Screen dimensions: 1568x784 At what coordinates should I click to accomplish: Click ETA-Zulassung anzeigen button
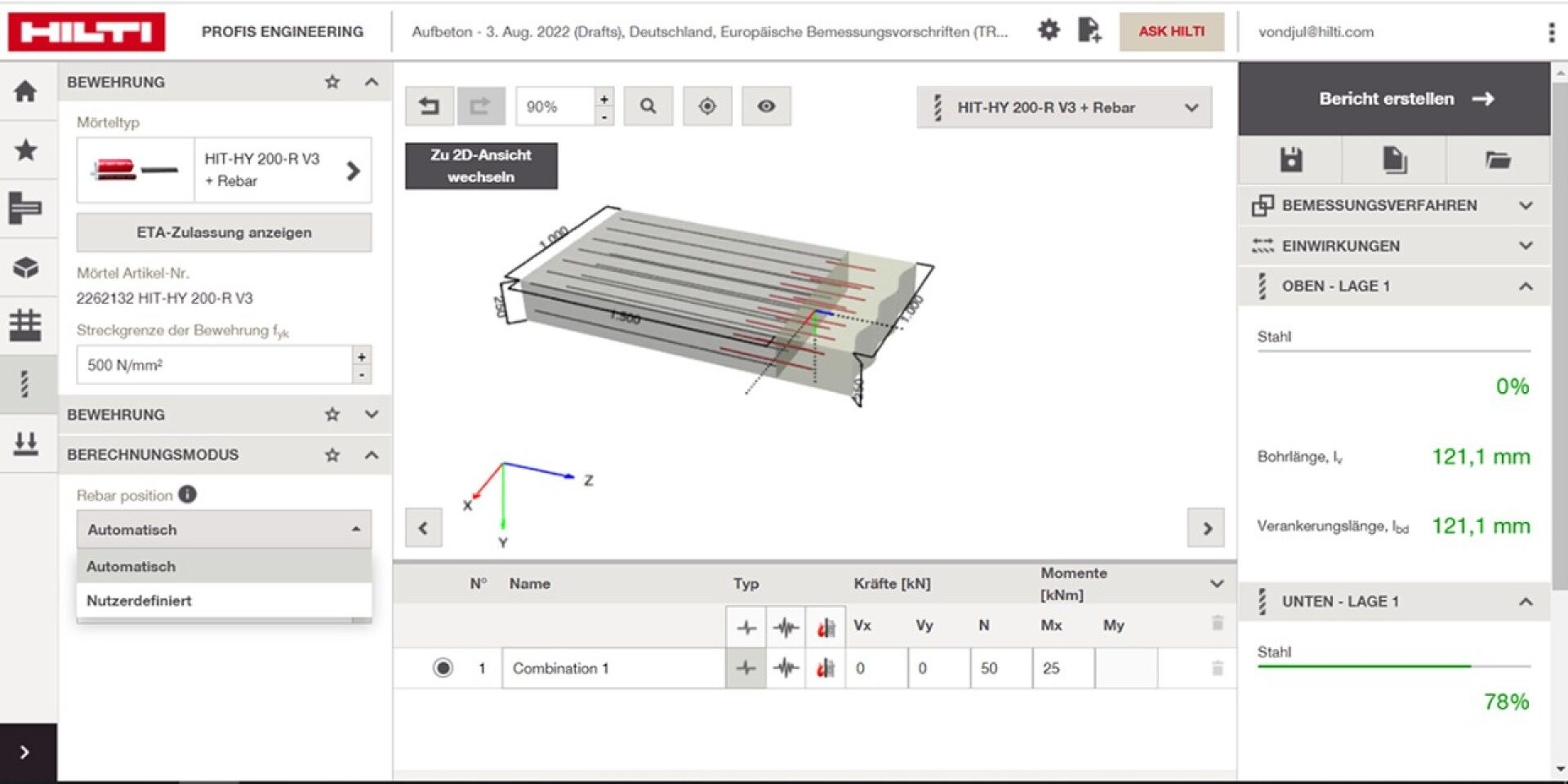(224, 233)
